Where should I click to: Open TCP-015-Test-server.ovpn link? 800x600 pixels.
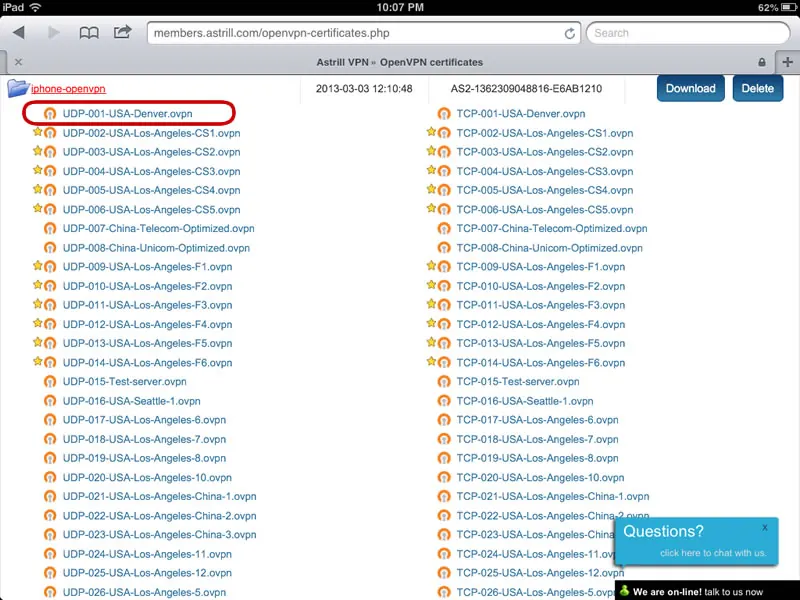(x=518, y=382)
